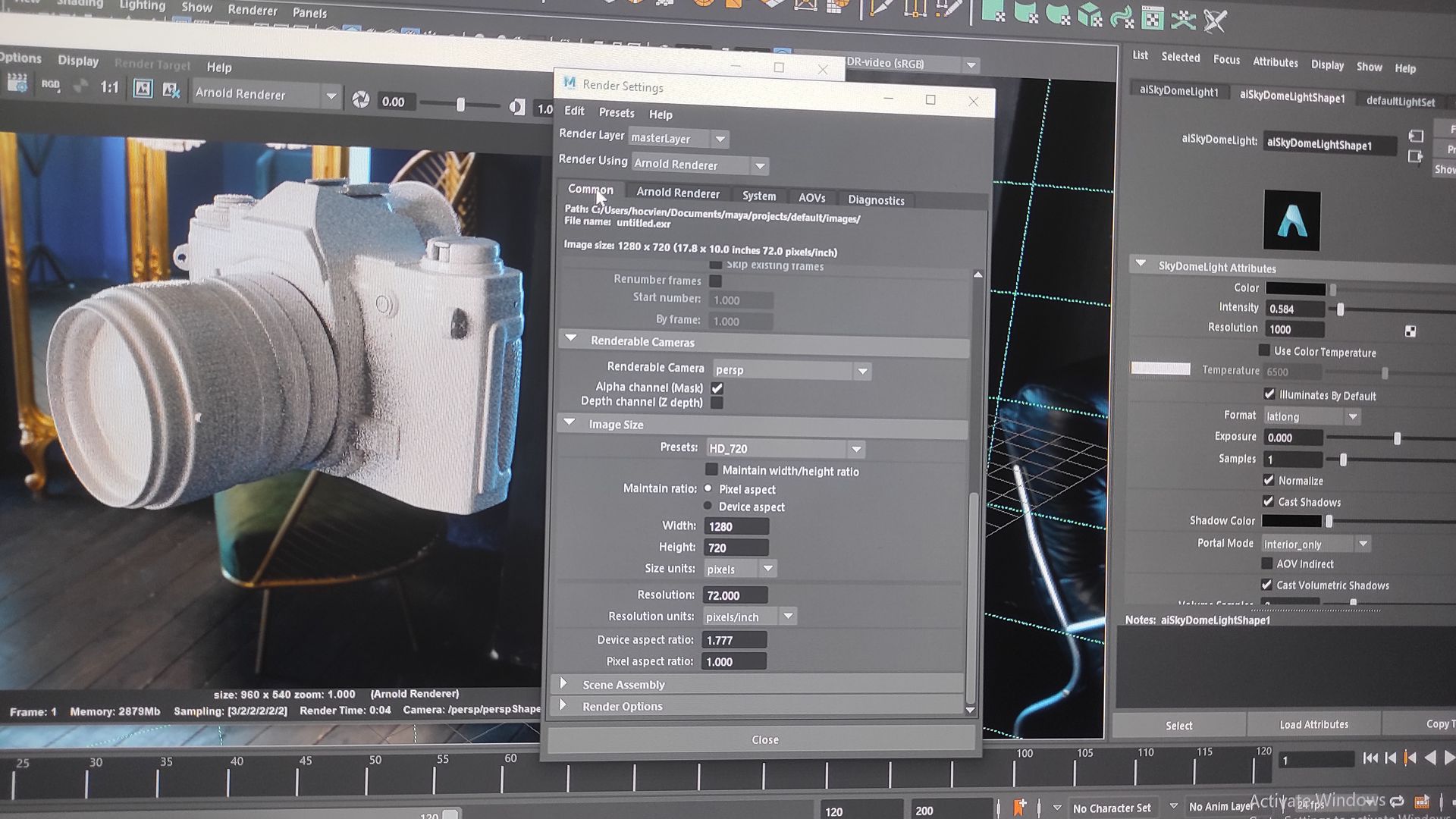The image size is (1456, 819).
Task: Toggle Cast Volumetric Shadows checkbox
Action: point(1266,584)
